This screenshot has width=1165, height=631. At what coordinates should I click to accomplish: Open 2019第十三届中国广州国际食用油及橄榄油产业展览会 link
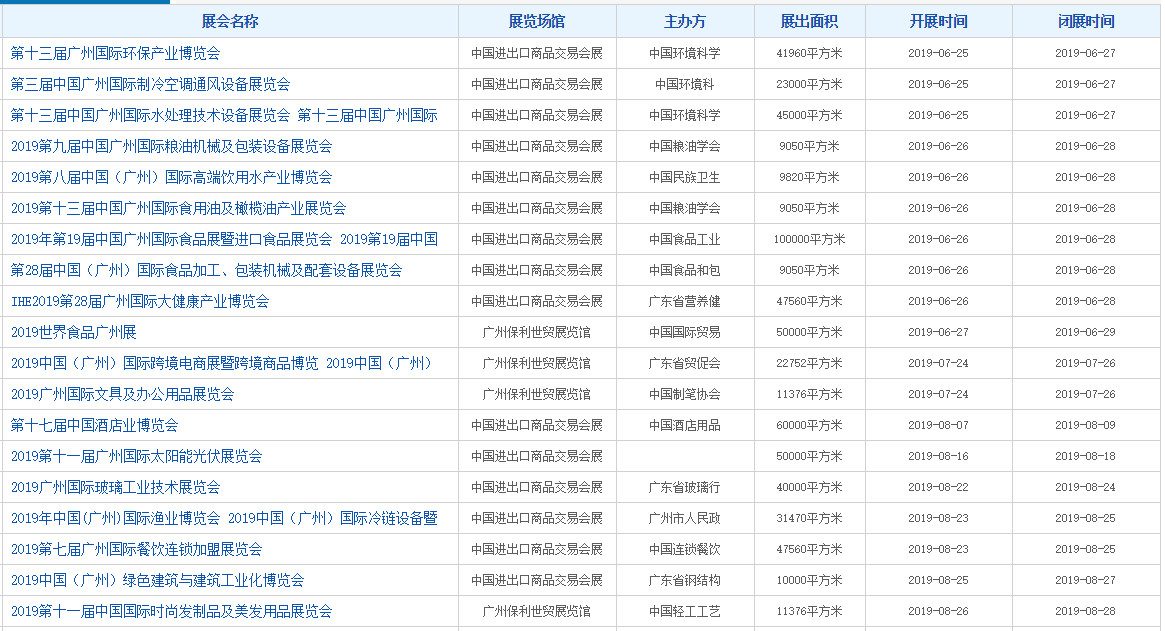click(178, 209)
